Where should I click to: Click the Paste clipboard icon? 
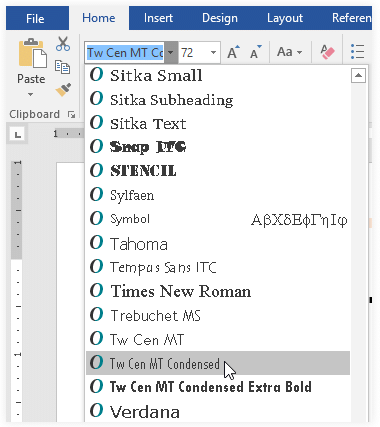click(32, 53)
